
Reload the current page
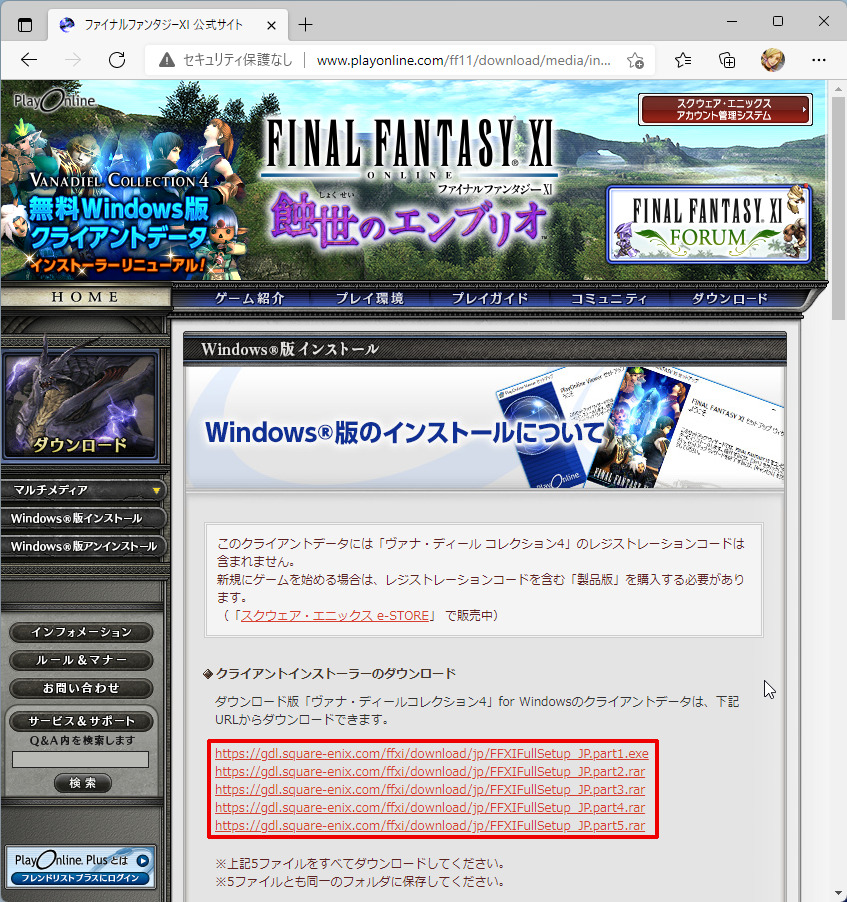[x=117, y=60]
